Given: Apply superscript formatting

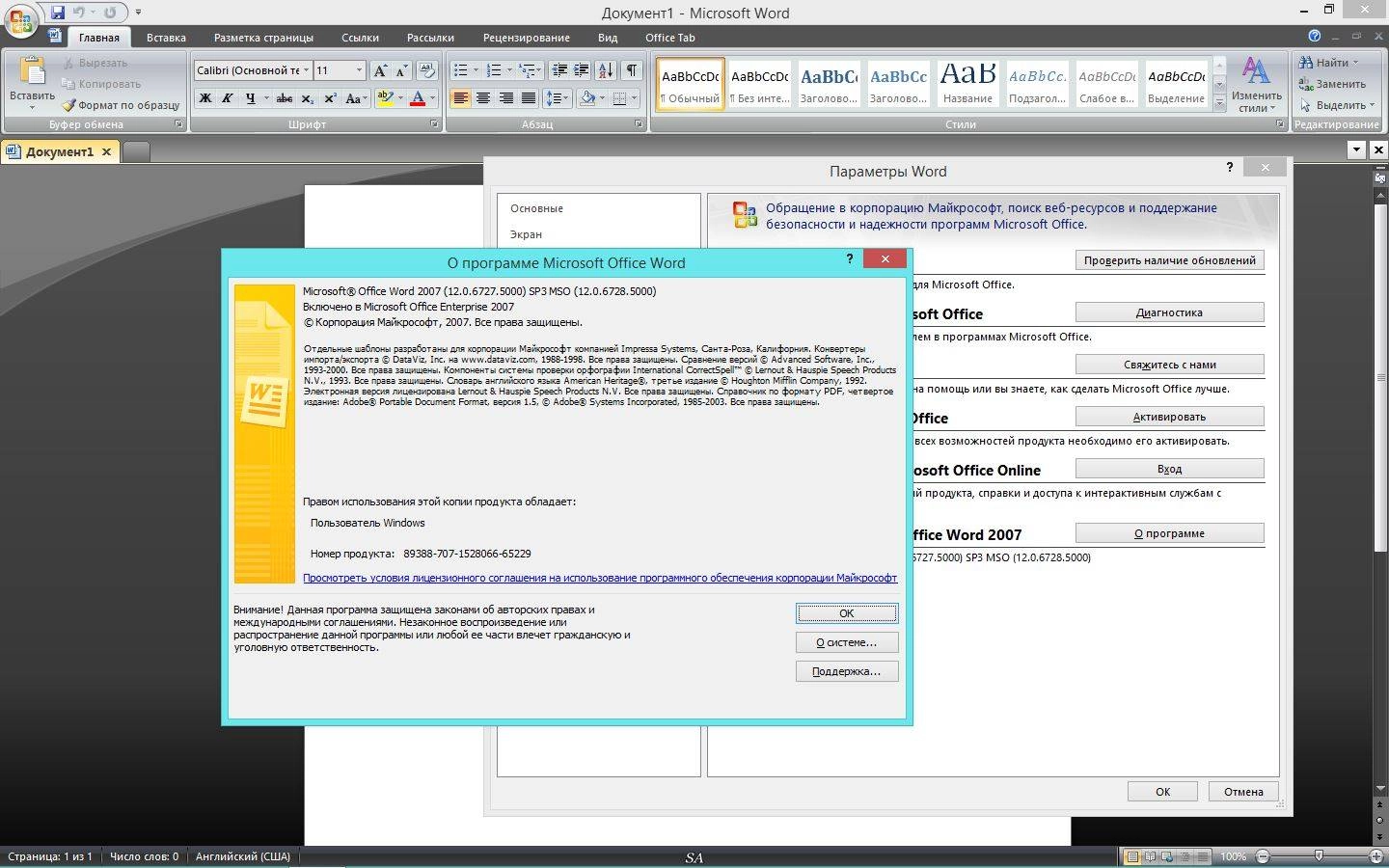Looking at the screenshot, I should pos(330,98).
